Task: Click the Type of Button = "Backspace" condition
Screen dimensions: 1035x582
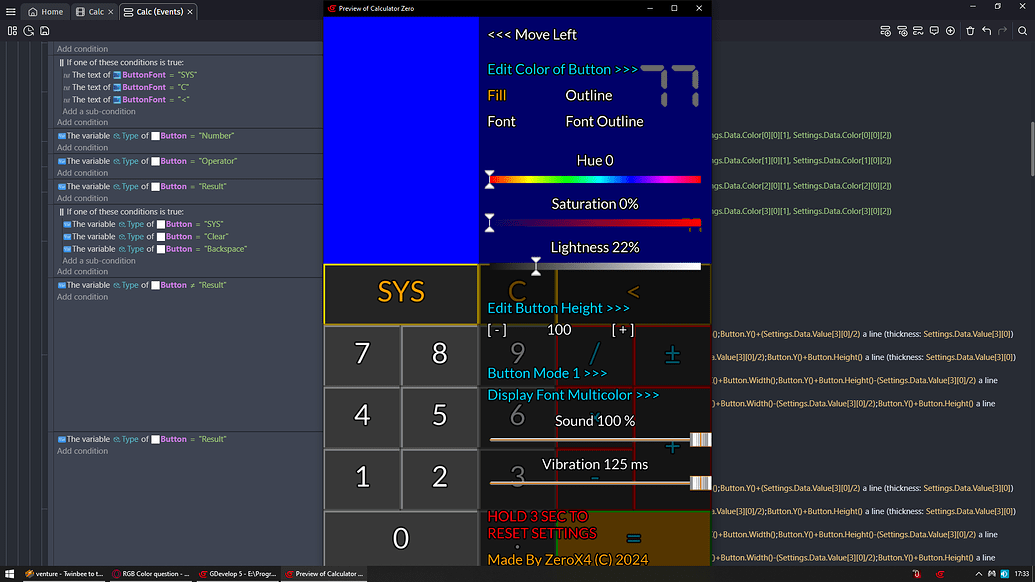Action: point(154,249)
